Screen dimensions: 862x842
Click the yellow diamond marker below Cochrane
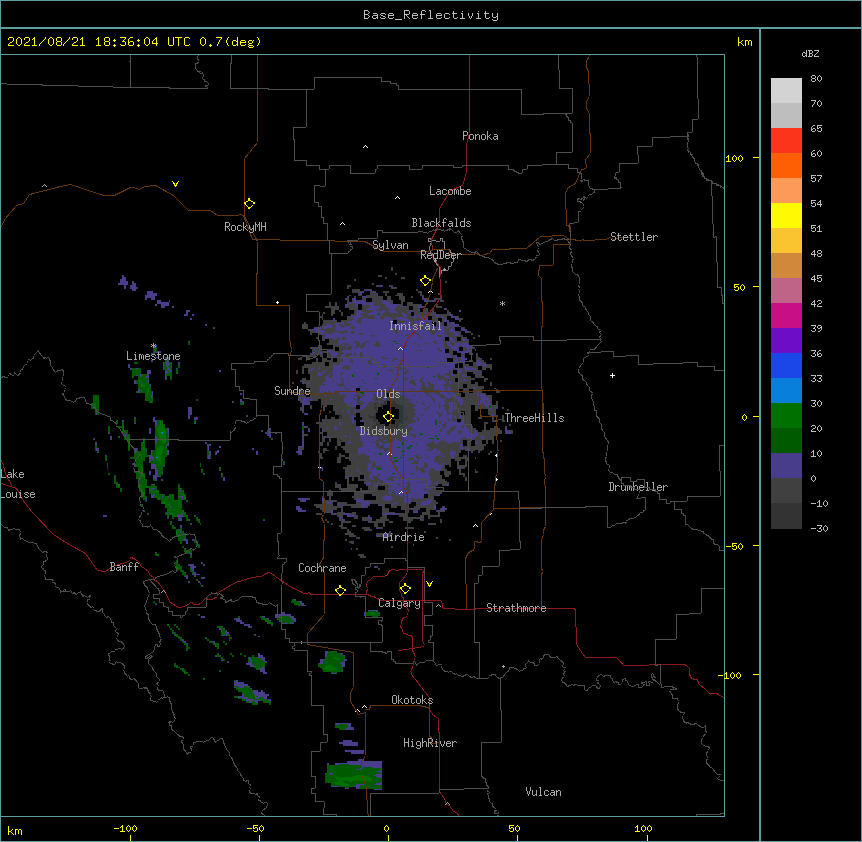point(340,590)
